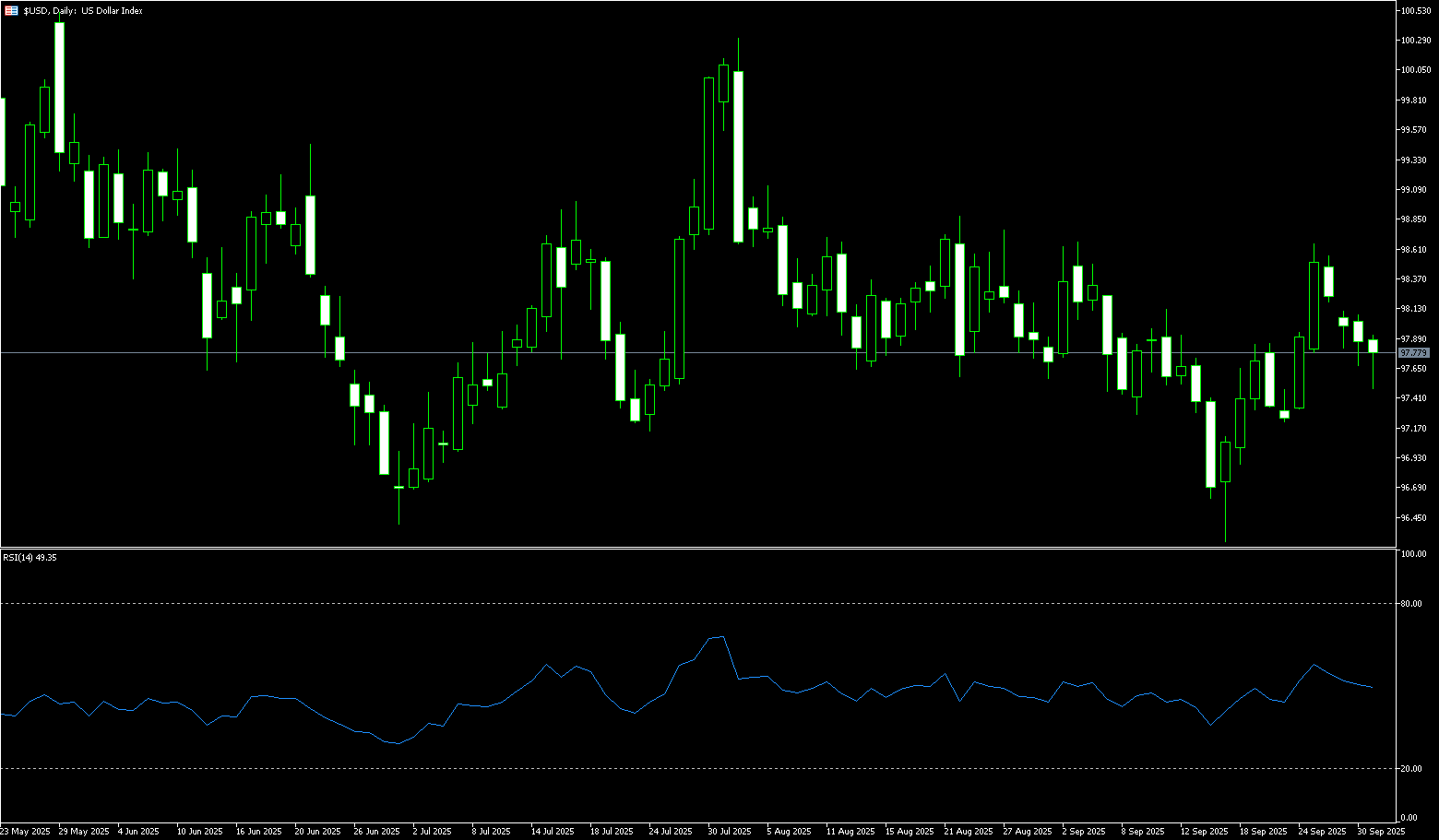Click the 96.450 price axis label
This screenshot has height=840, width=1439.
tap(1414, 518)
